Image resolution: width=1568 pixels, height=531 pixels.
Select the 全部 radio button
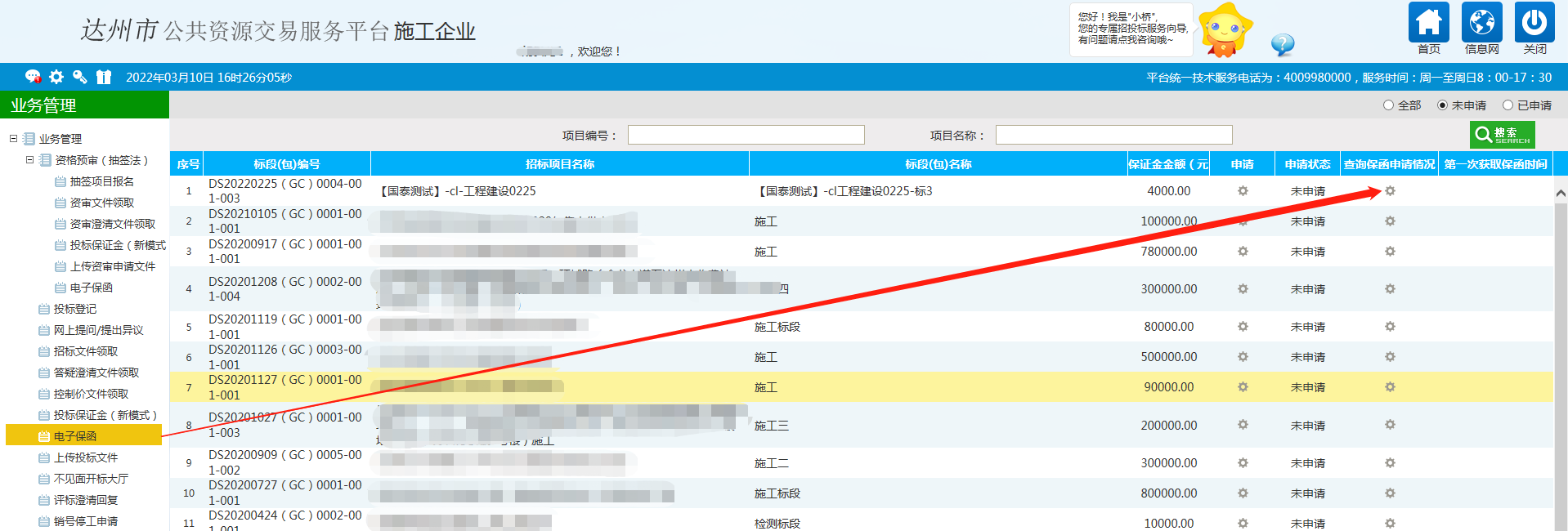[1388, 105]
